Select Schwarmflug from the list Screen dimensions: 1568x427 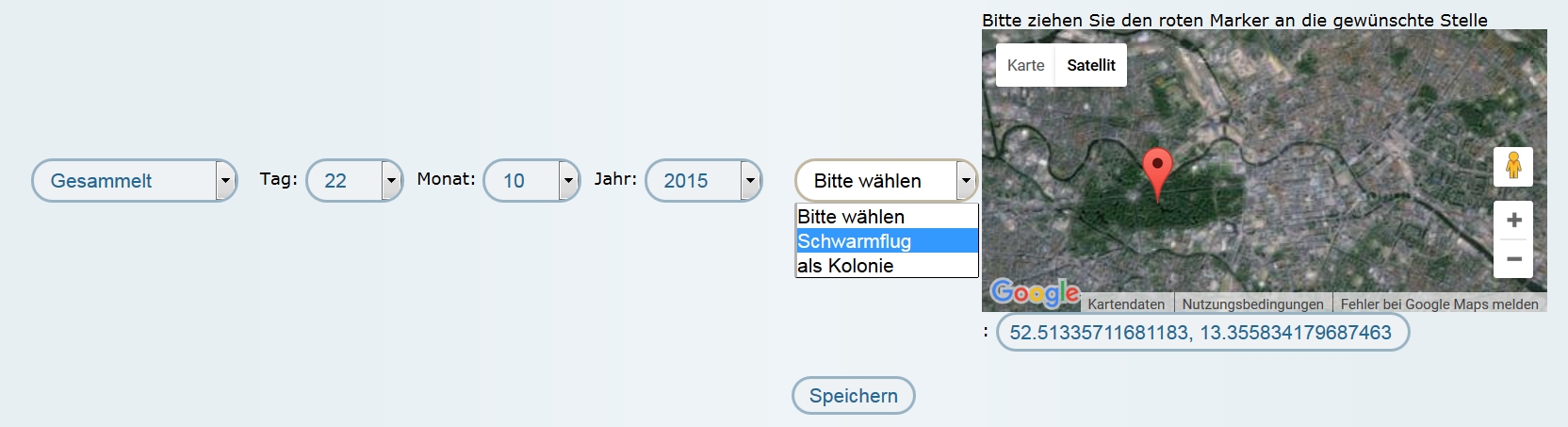[886, 241]
